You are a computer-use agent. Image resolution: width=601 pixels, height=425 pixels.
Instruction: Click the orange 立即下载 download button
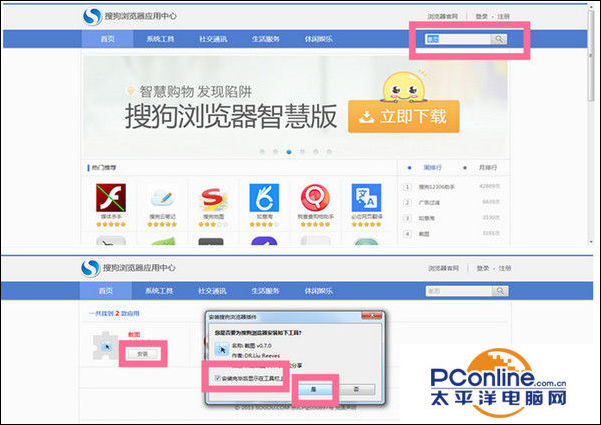[404, 117]
